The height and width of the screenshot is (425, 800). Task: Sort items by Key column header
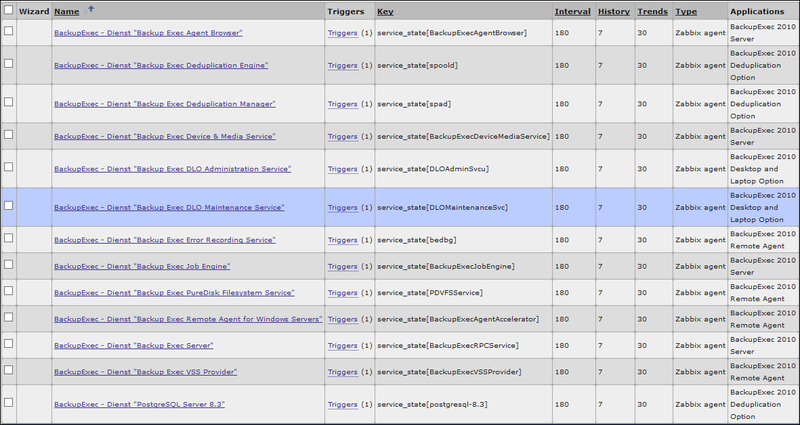pyautogui.click(x=385, y=11)
